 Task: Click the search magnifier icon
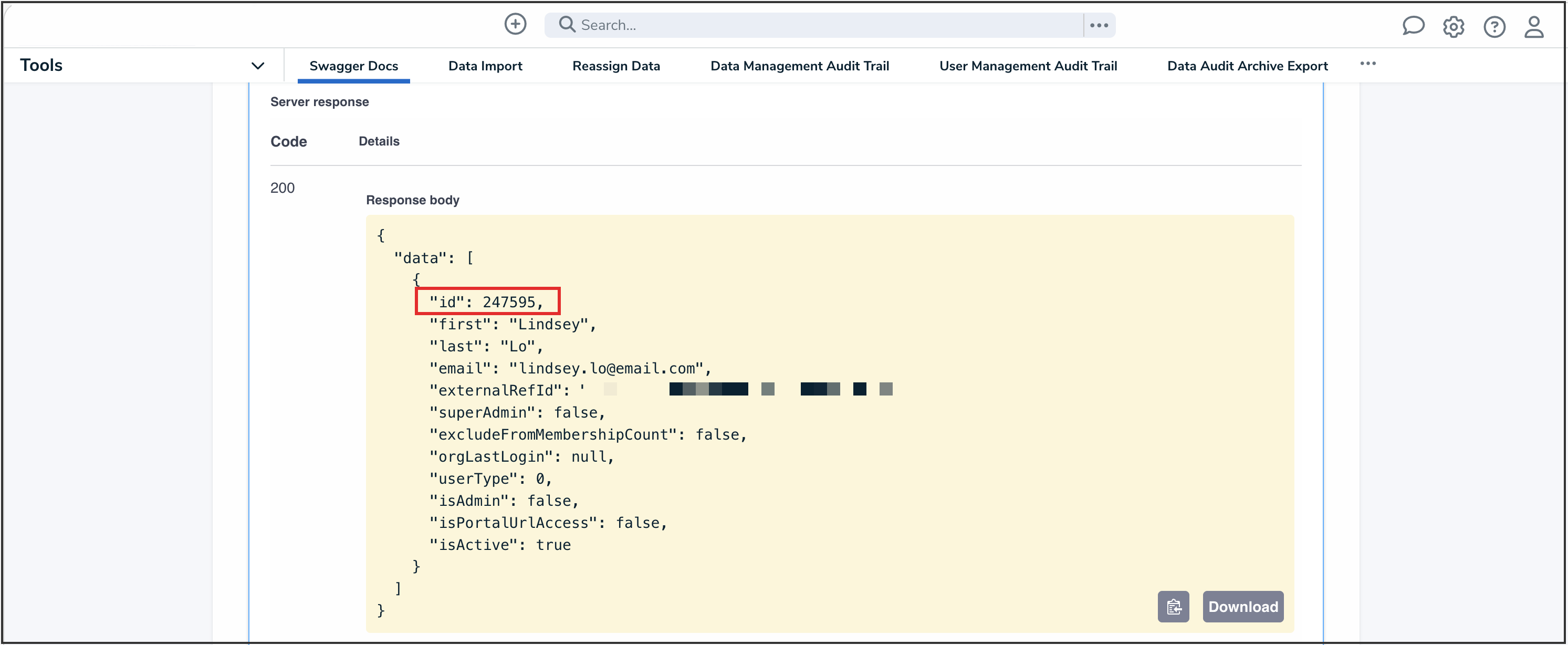tap(567, 24)
